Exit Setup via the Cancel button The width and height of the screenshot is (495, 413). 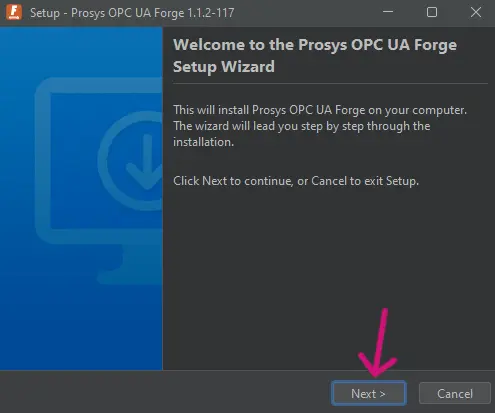coord(455,394)
